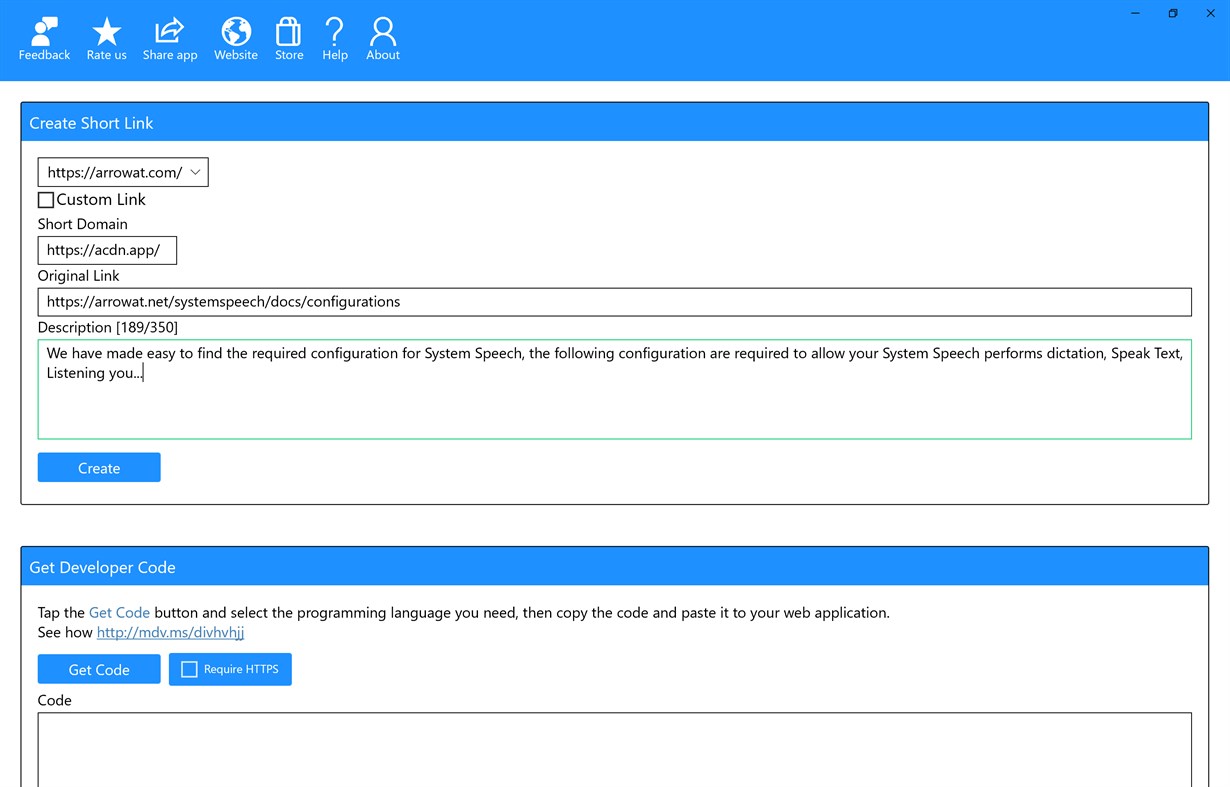Click the Code label above the box

coord(55,700)
